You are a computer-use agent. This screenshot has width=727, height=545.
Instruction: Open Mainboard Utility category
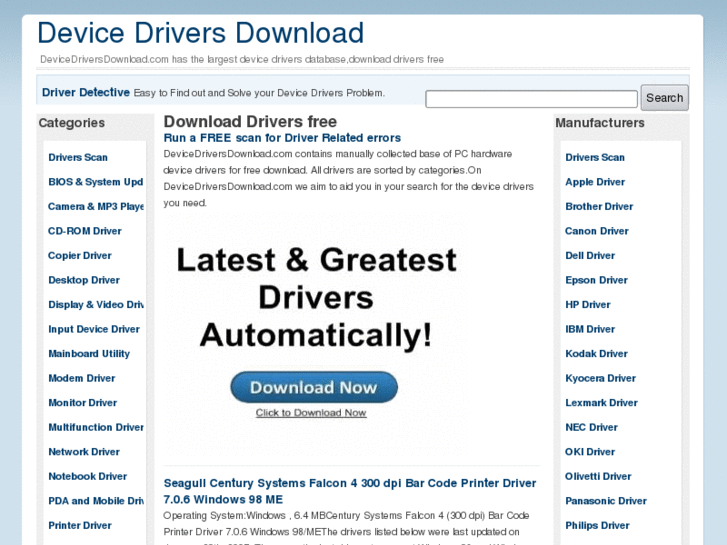(89, 354)
